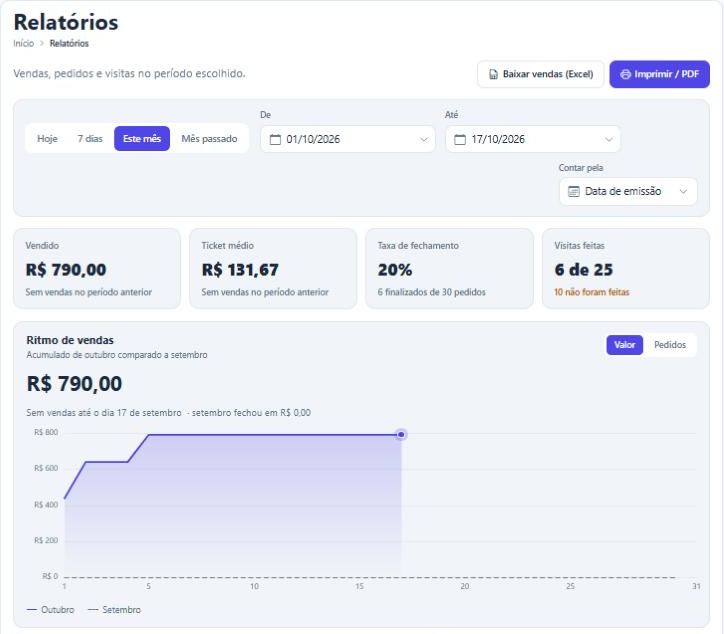Select the Hoje period filter
Screen dimensions: 724x634
tap(47, 139)
